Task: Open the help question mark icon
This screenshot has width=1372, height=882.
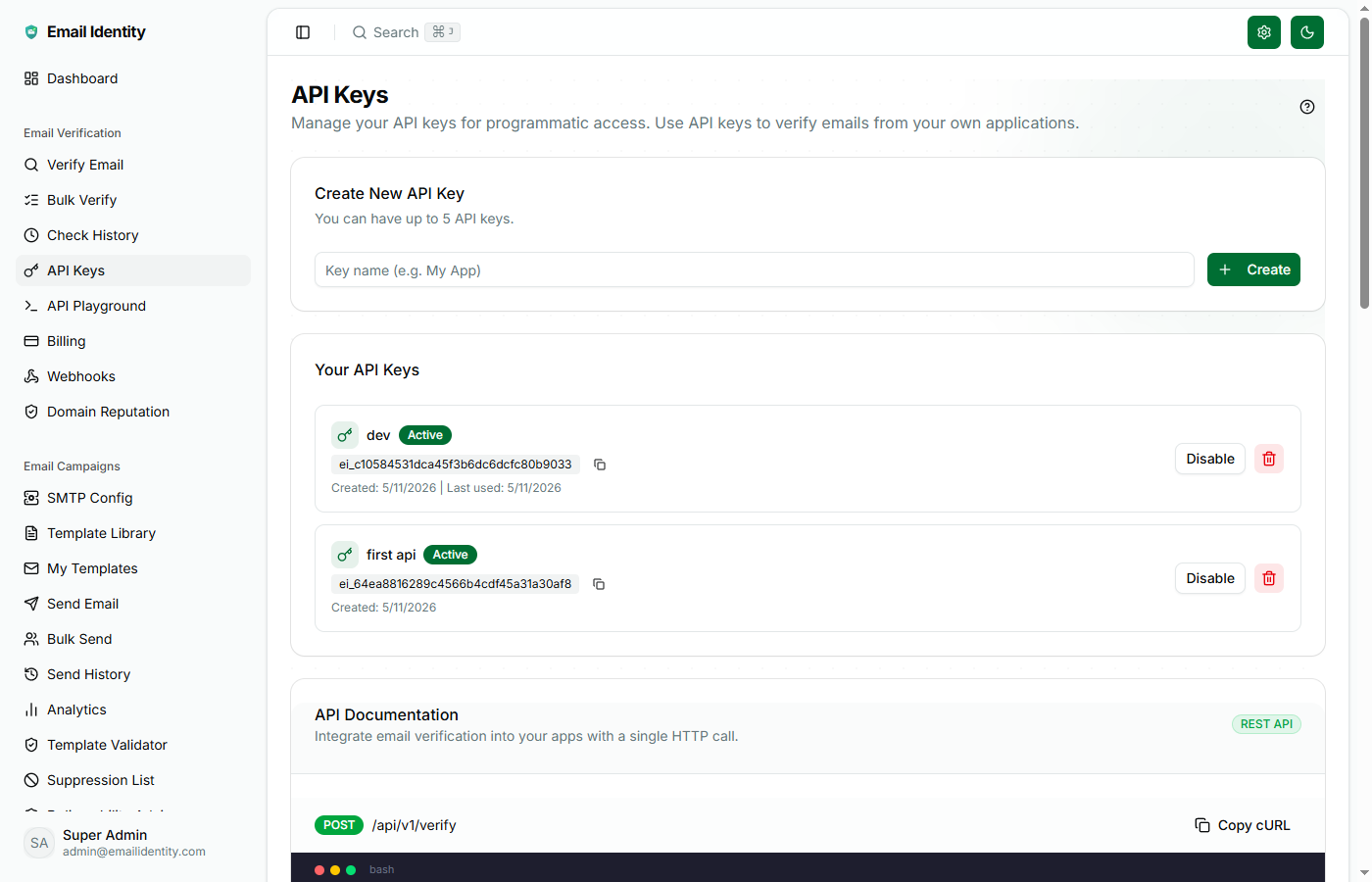Action: (x=1307, y=107)
